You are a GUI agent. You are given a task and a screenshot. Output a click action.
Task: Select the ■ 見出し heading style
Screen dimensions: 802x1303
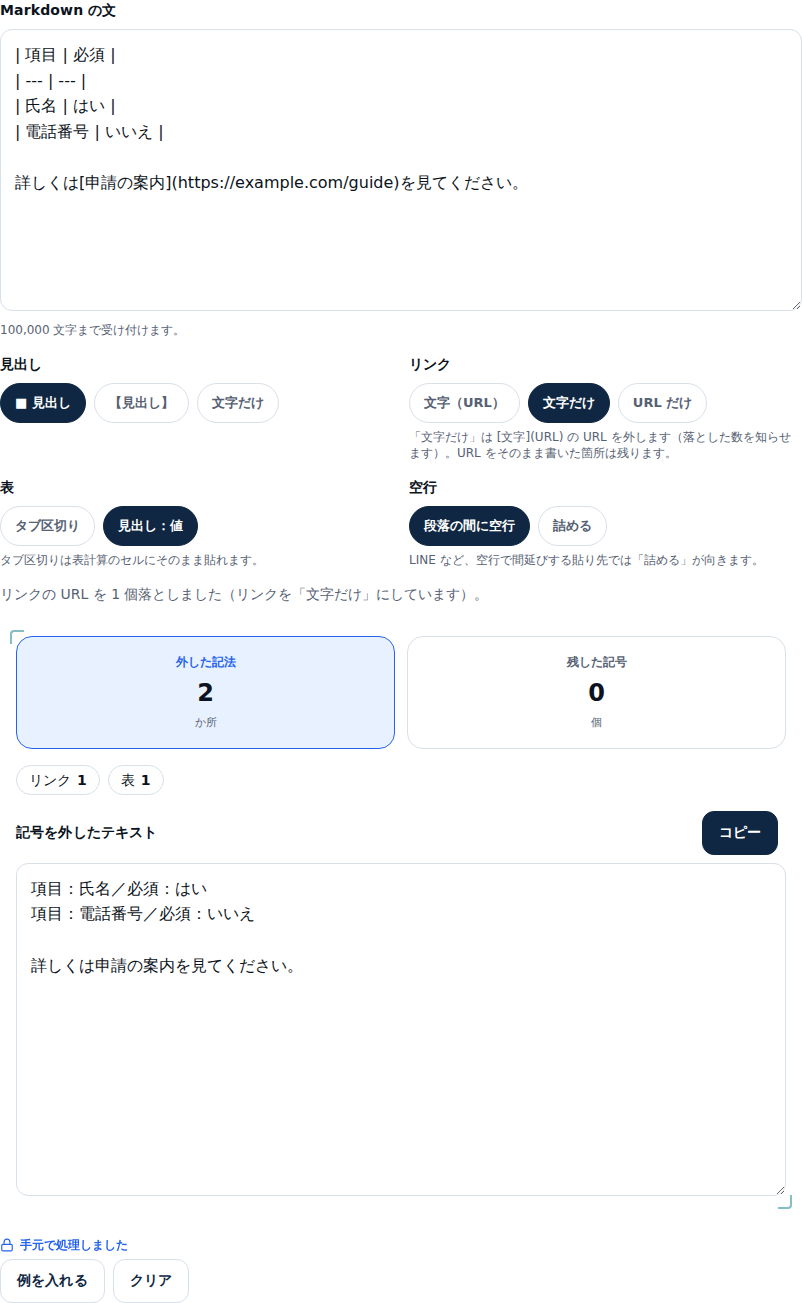(x=43, y=403)
